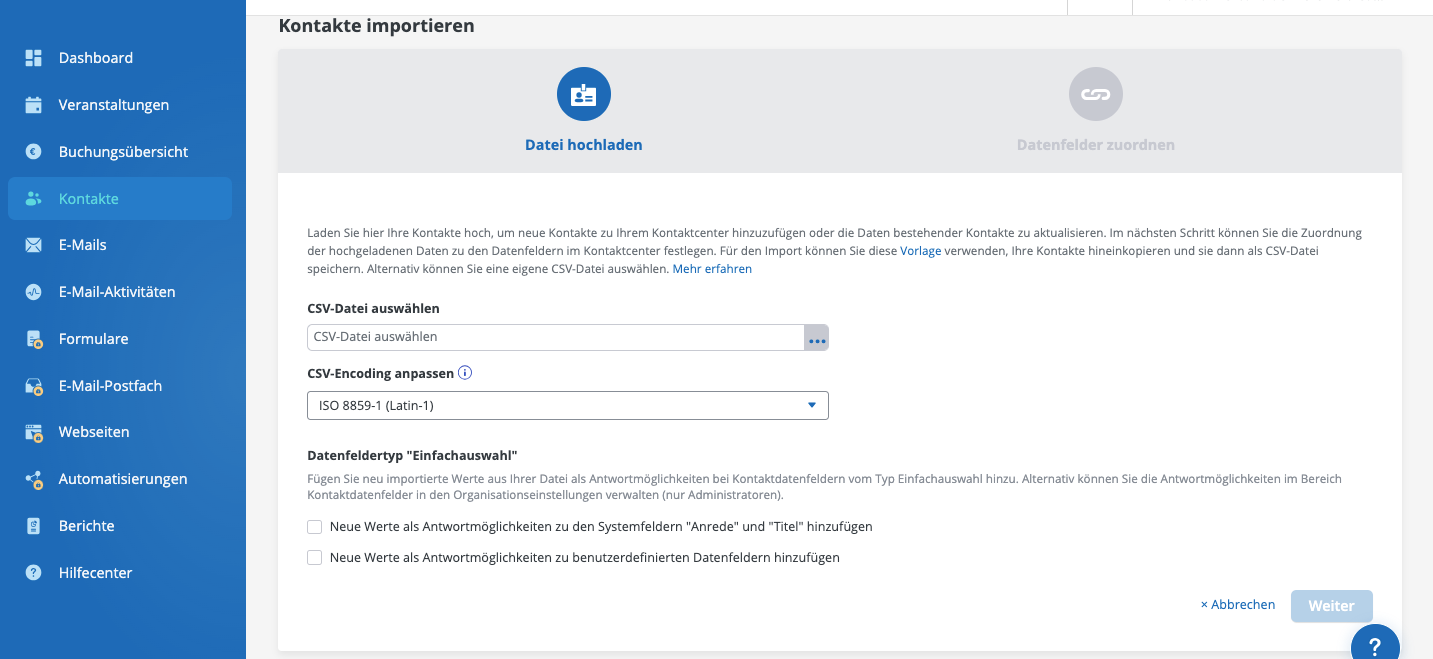Viewport: 1433px width, 659px height.
Task: Click the Dashboard grid icon in sidebar
Action: pyautogui.click(x=34, y=58)
